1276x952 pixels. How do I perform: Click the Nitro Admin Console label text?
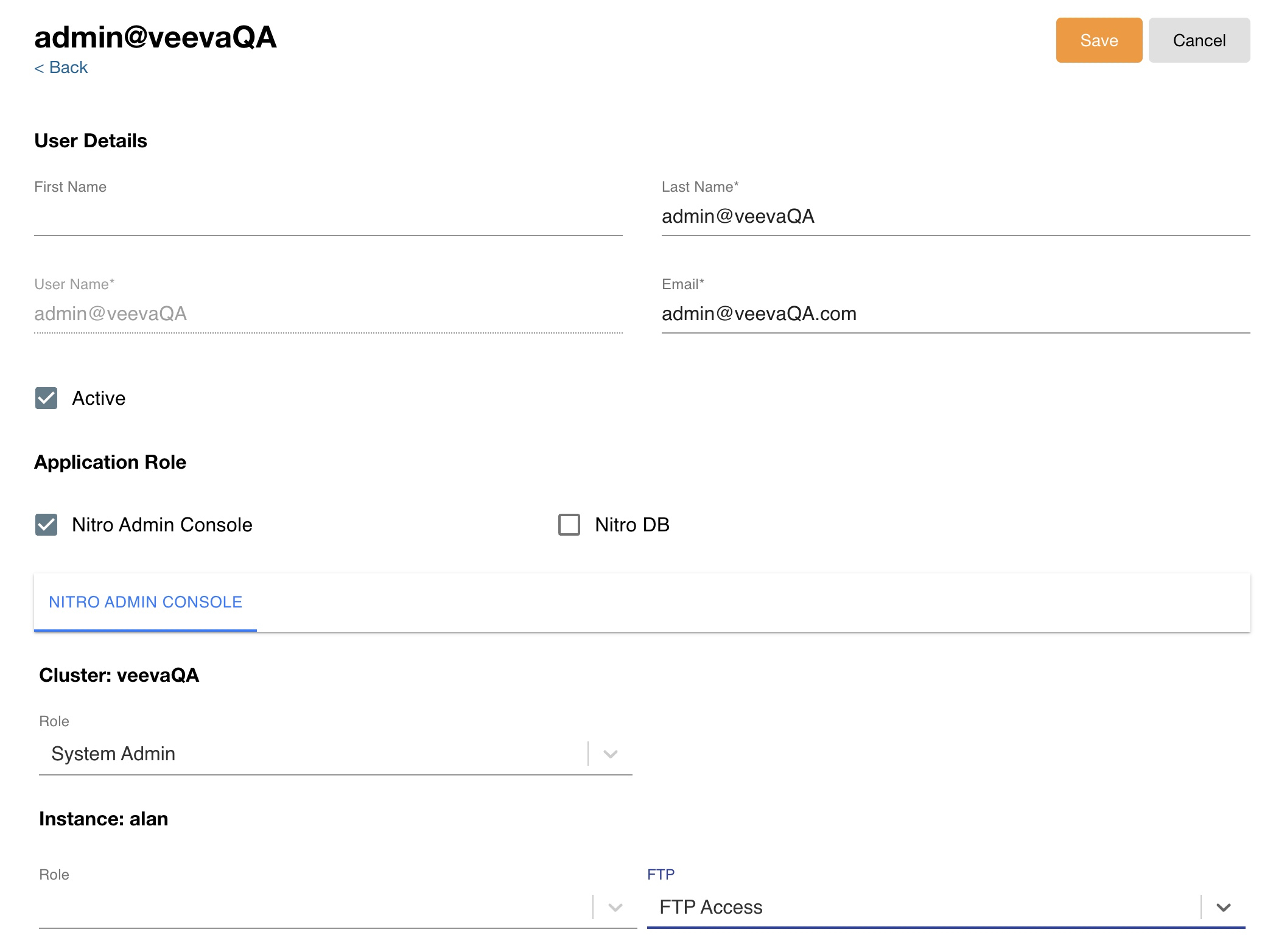click(x=162, y=525)
